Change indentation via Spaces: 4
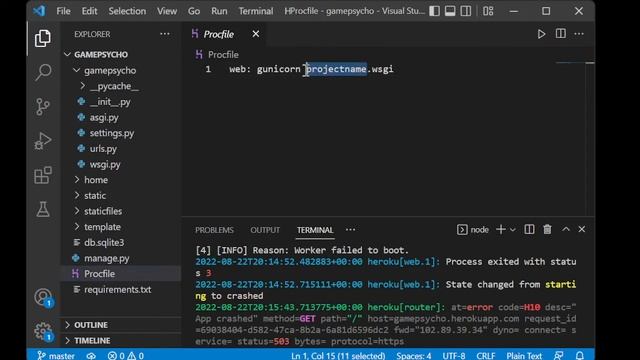640x360 pixels. point(413,356)
